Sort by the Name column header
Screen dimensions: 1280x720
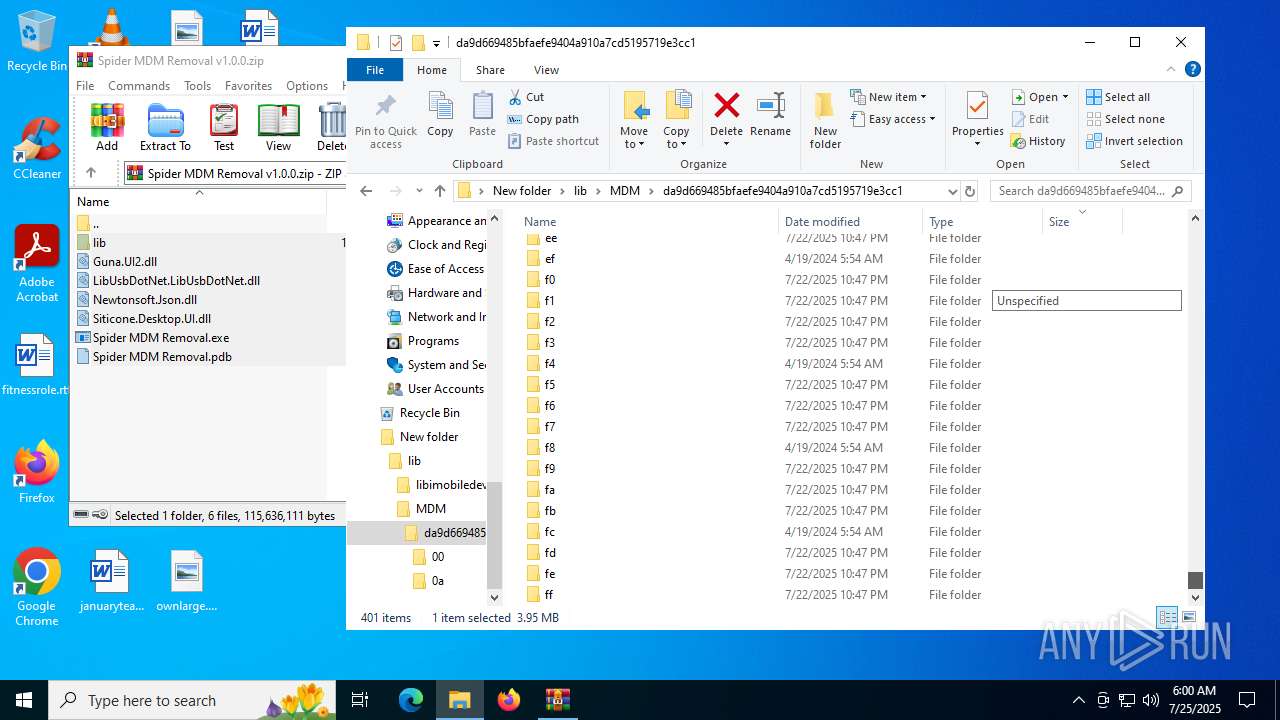648,222
